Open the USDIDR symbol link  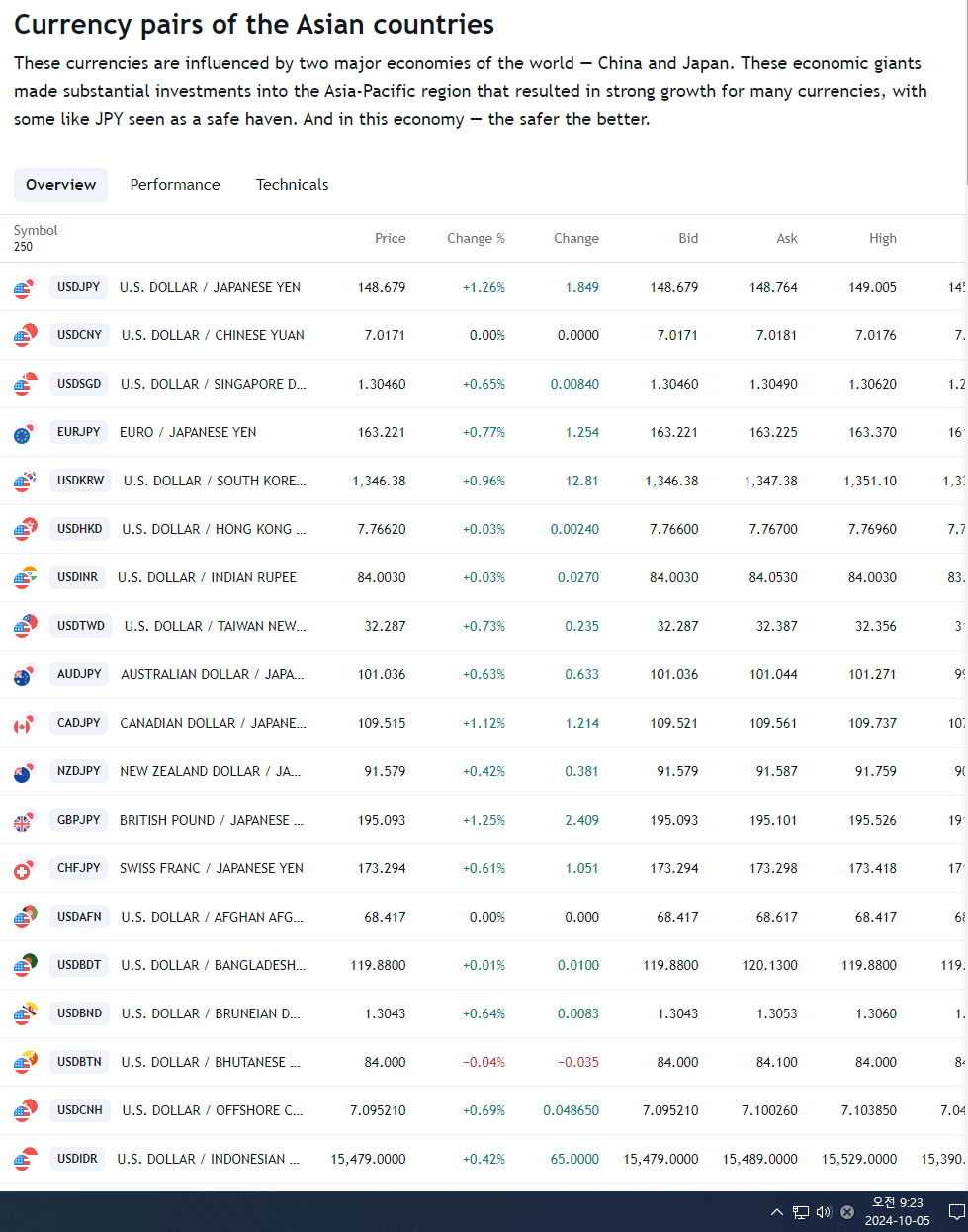77,1159
